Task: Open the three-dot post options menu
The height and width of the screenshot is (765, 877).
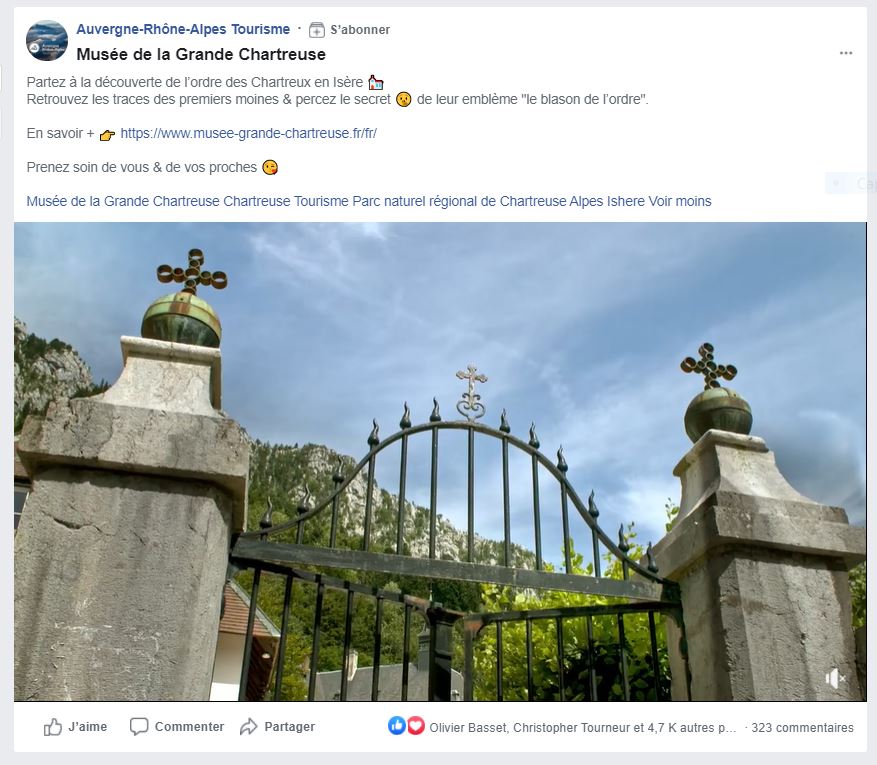Action: 846,53
